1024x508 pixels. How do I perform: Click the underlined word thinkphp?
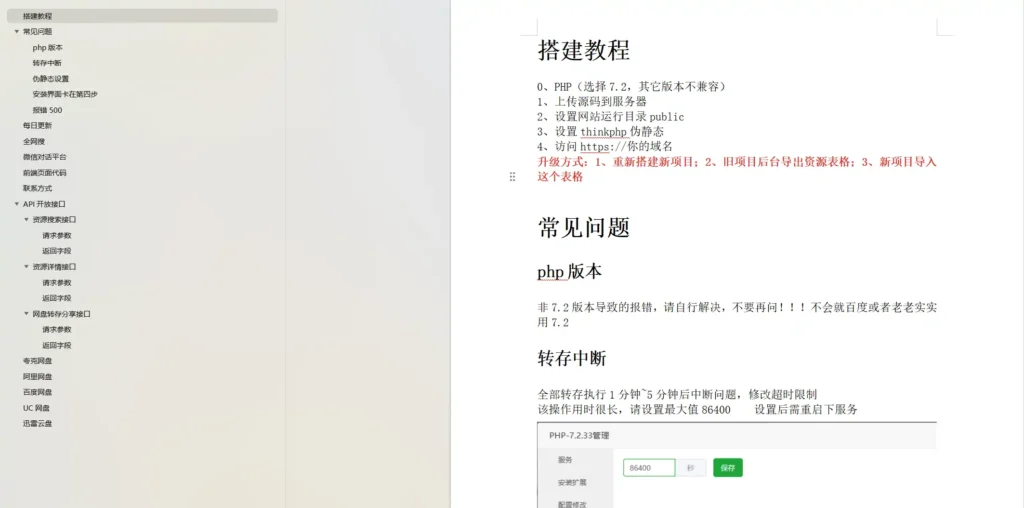603,131
